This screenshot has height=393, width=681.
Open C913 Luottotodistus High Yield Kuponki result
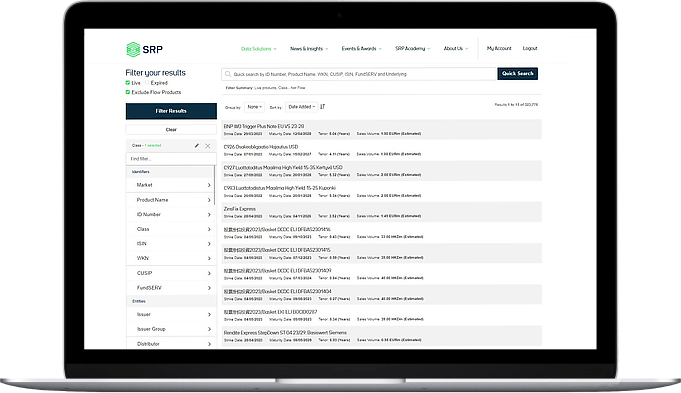pos(279,188)
